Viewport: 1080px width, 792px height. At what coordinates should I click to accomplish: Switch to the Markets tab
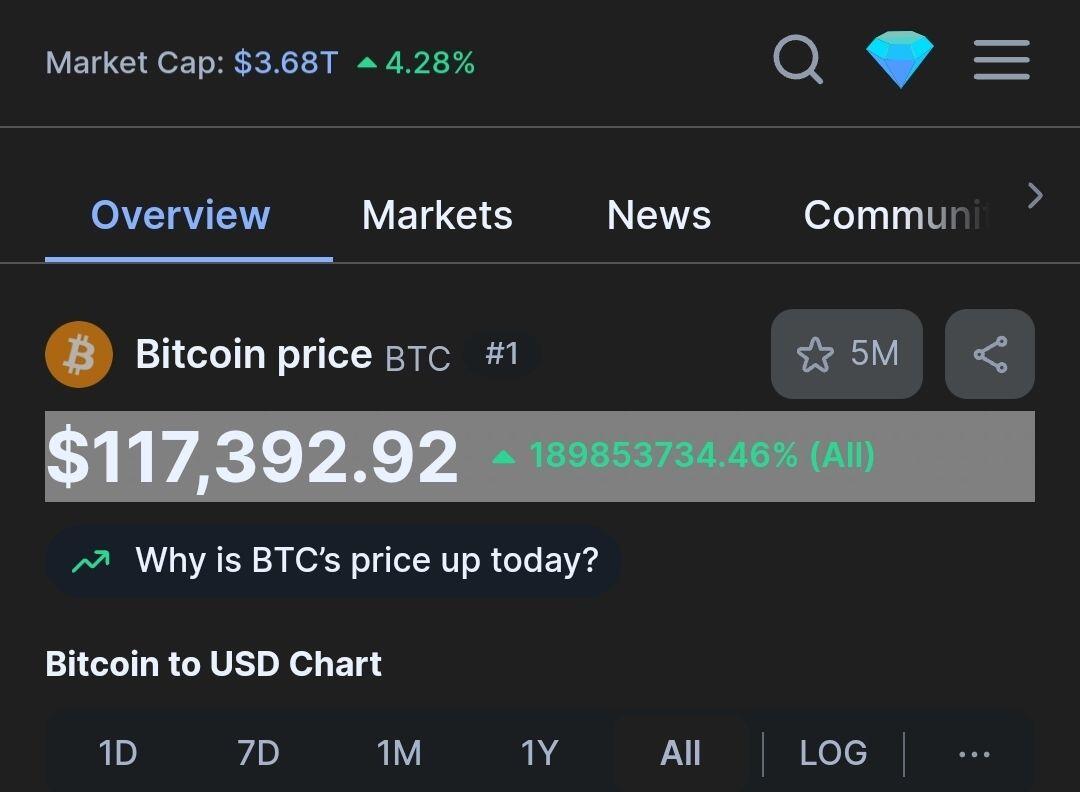coord(437,215)
